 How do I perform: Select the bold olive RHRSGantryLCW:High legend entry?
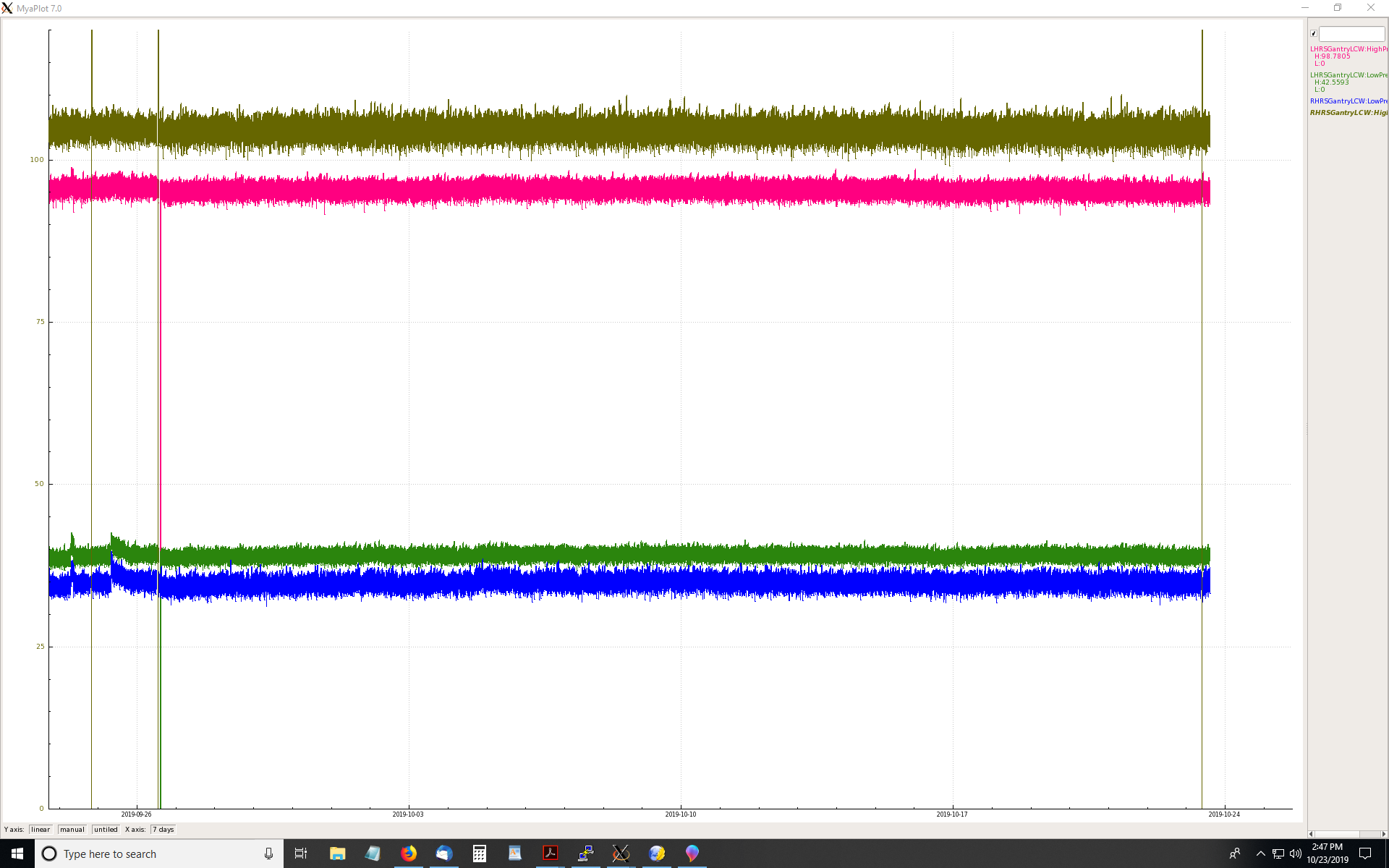click(1348, 113)
